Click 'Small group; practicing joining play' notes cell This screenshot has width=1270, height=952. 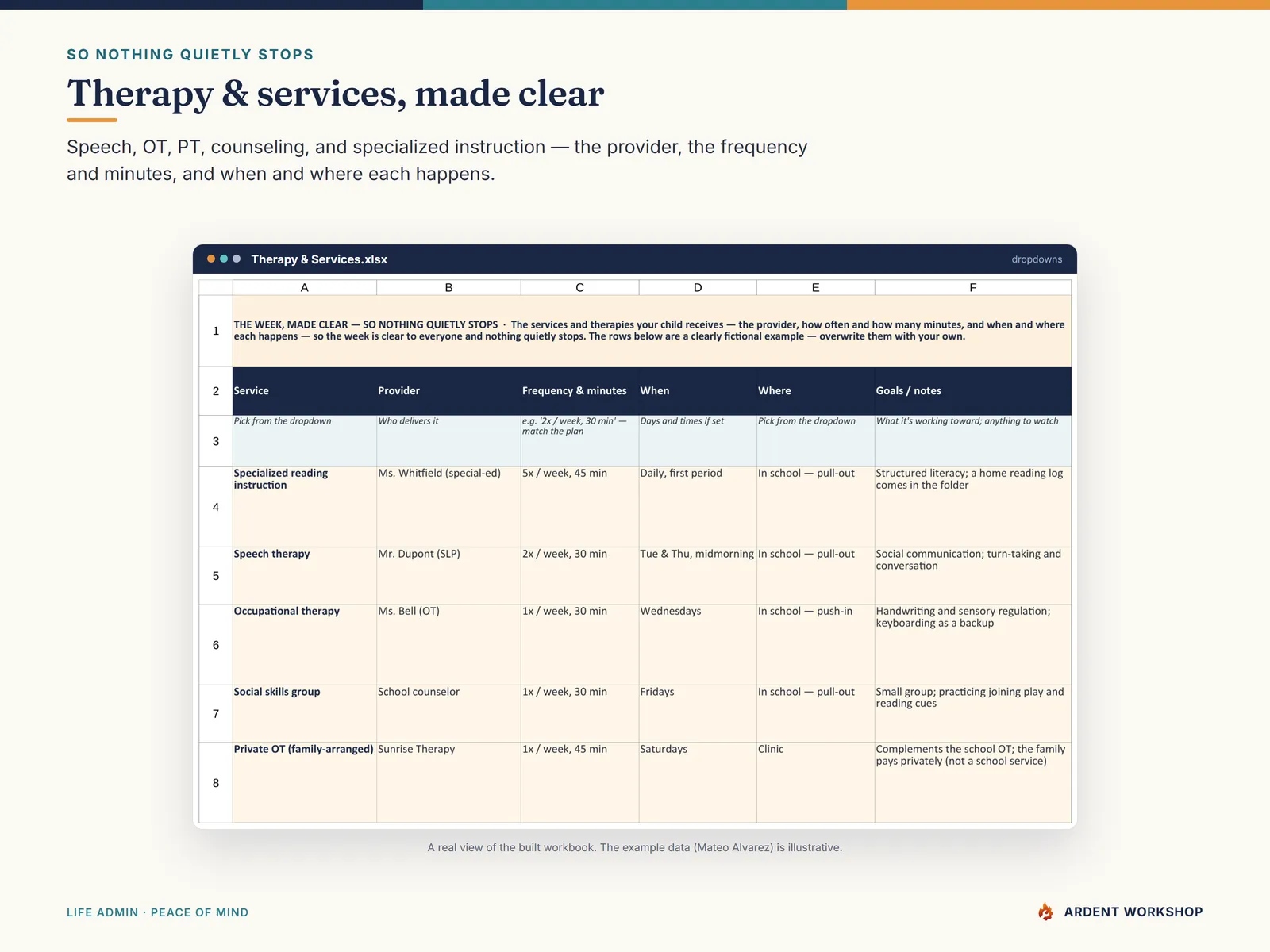[x=973, y=714]
